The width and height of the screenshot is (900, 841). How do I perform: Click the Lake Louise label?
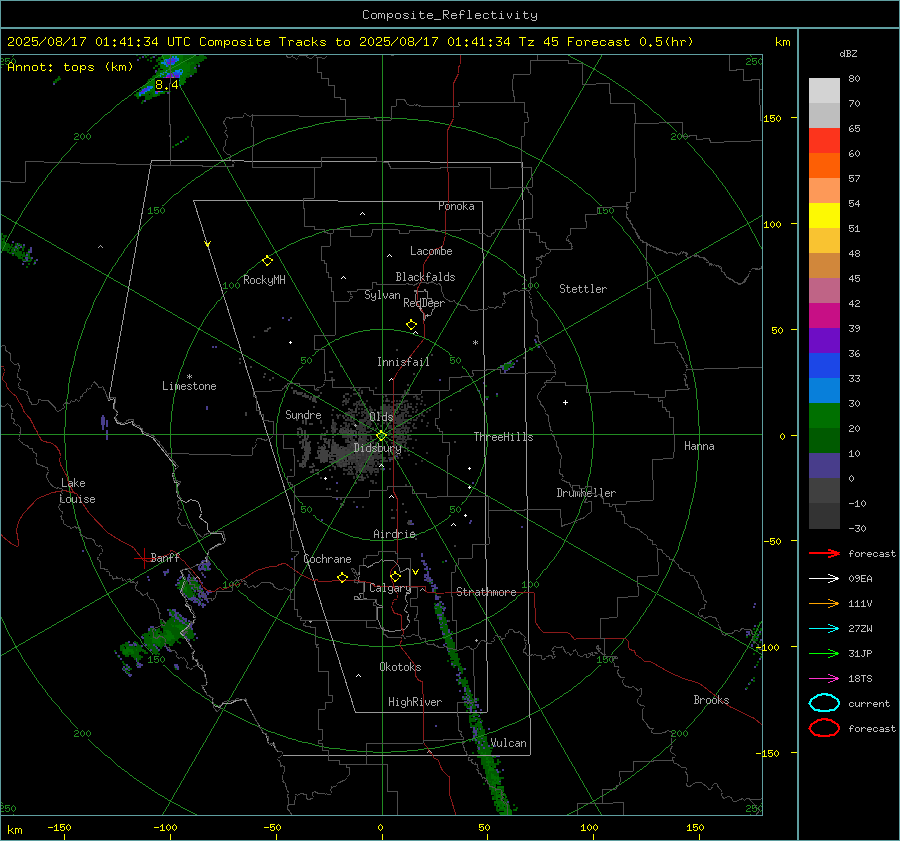(x=77, y=491)
